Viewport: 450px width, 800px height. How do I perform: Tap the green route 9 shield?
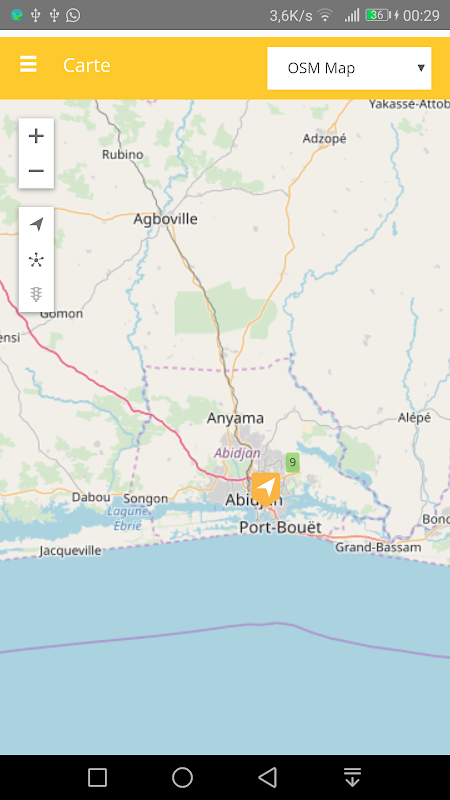292,463
